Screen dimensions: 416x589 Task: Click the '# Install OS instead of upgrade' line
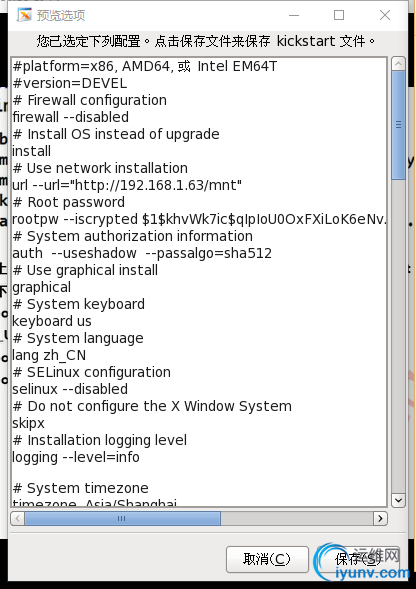click(x=116, y=134)
